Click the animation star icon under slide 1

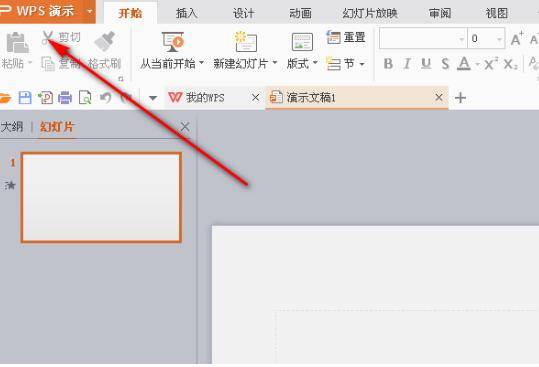point(11,186)
